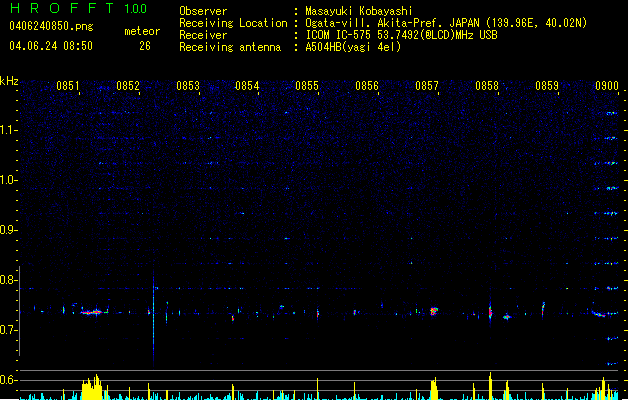Click the date stamp 04.06.24 08:50
The height and width of the screenshot is (400, 629).
click(51, 46)
